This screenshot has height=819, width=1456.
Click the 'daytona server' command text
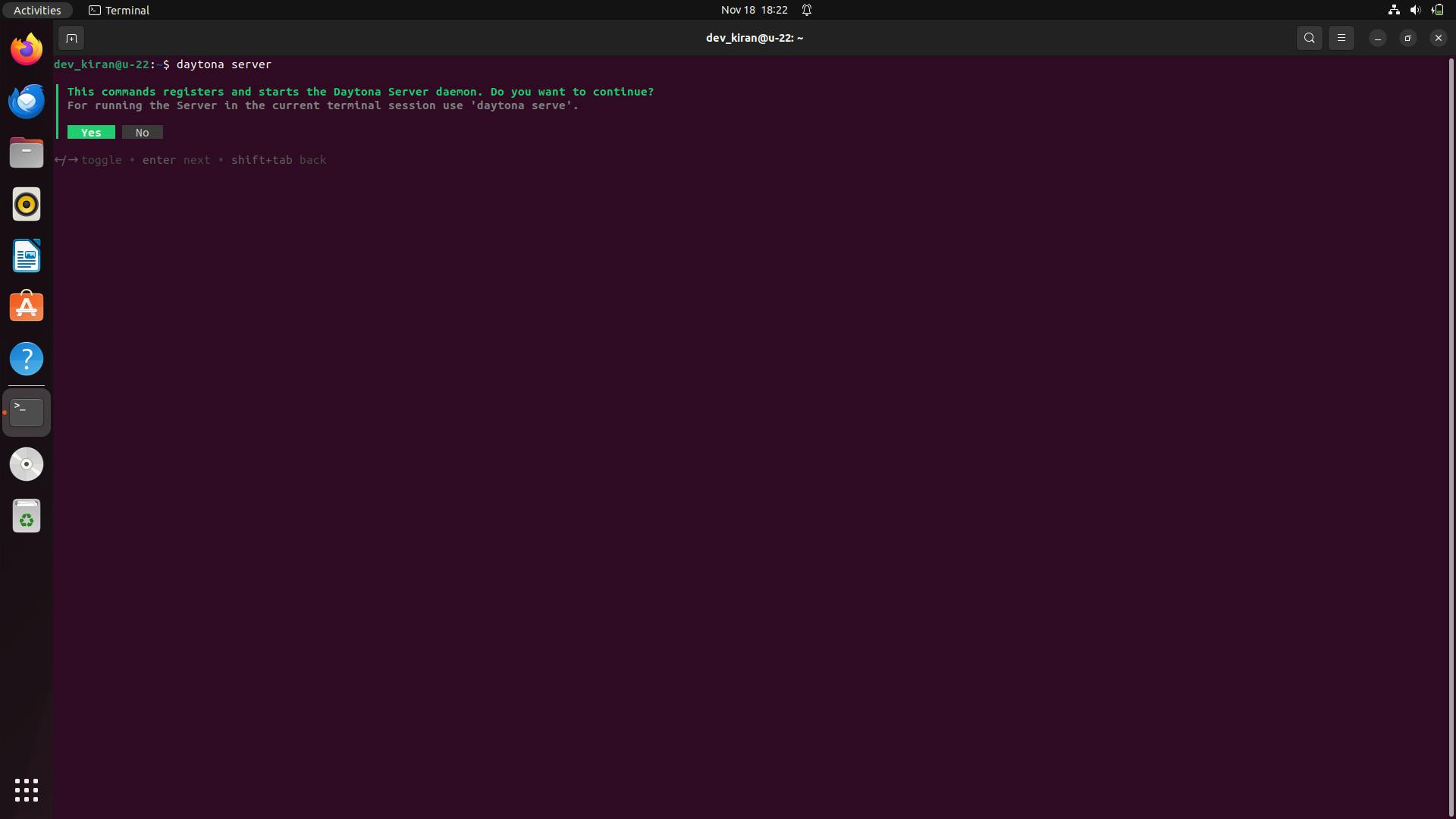(x=224, y=64)
